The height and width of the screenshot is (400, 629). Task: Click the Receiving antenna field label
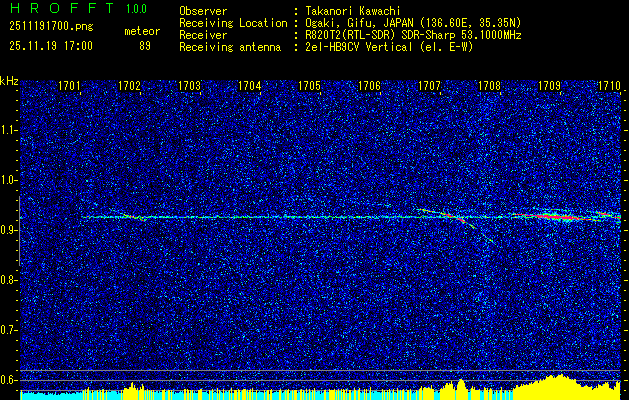point(230,47)
